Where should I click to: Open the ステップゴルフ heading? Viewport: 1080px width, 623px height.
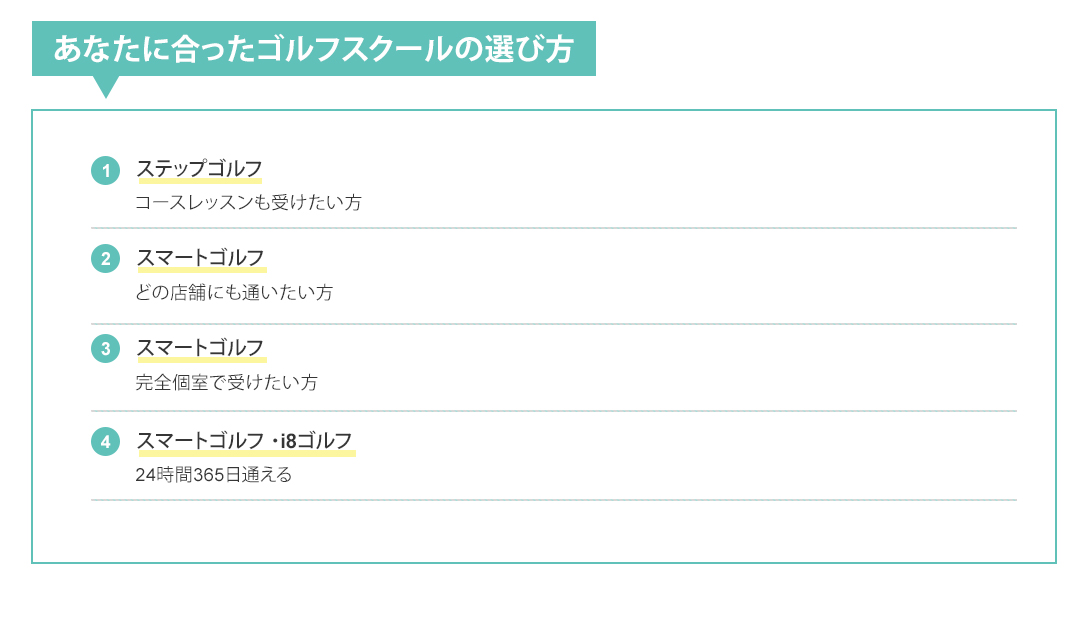click(x=199, y=168)
